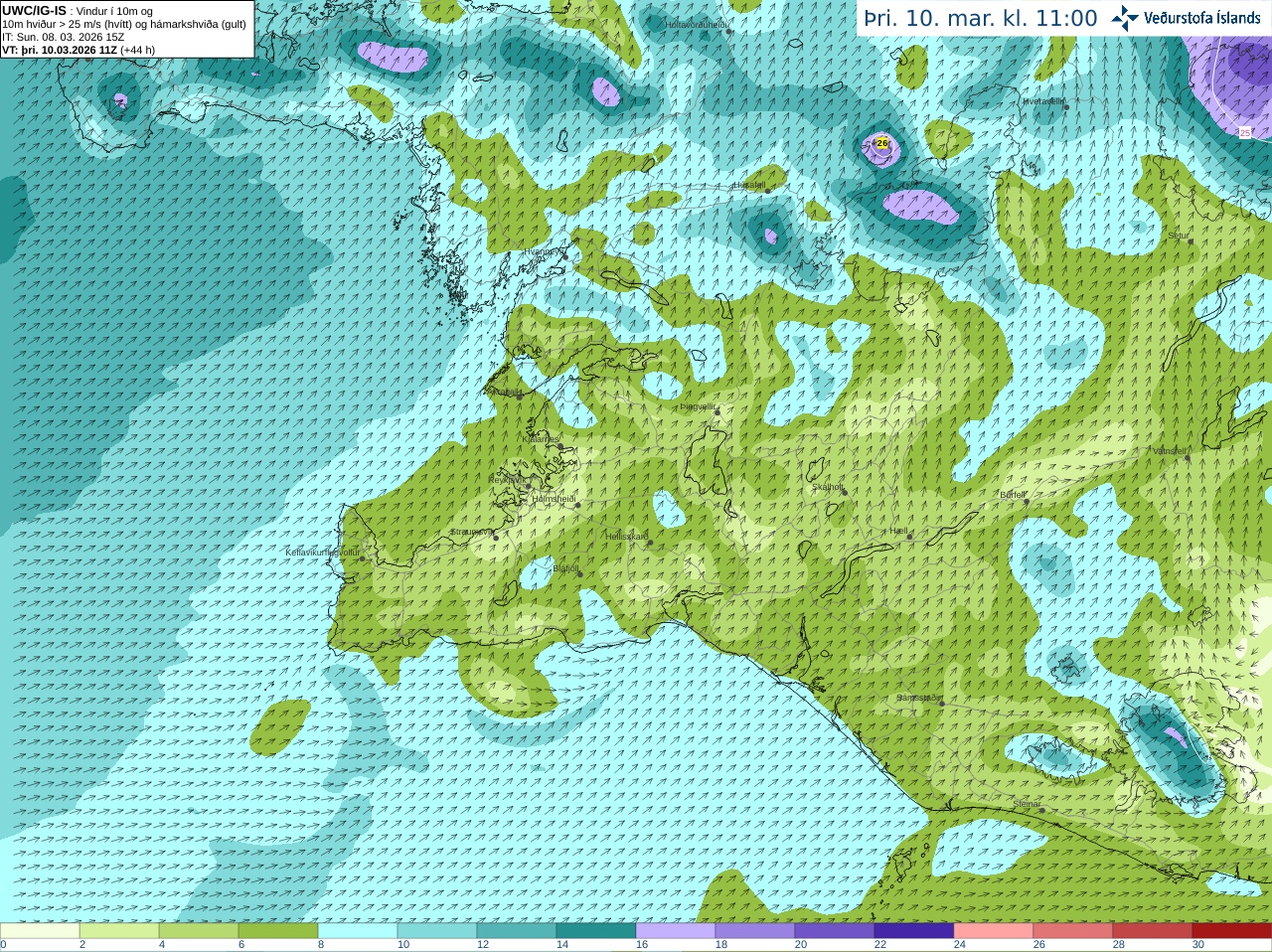Click the 26–28 m/s legend swatch
Viewport: 1272px width, 952px height.
pyautogui.click(x=1073, y=931)
